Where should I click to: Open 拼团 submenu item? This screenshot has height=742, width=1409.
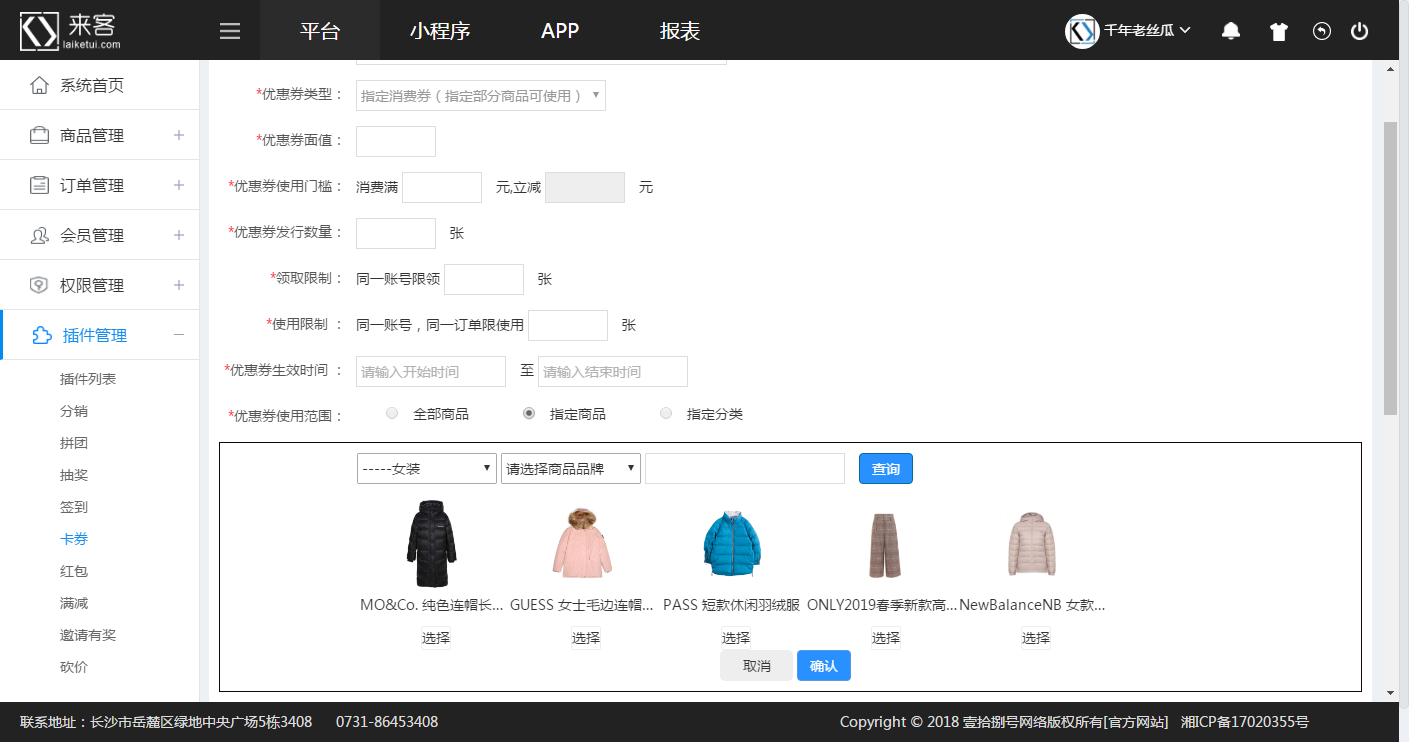pyautogui.click(x=74, y=443)
